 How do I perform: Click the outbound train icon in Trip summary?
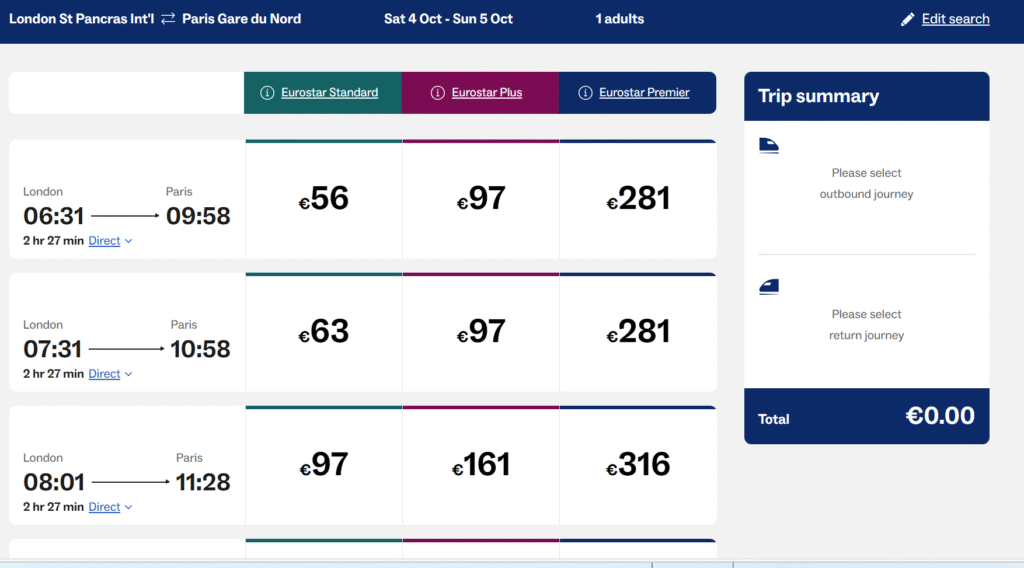click(x=769, y=146)
